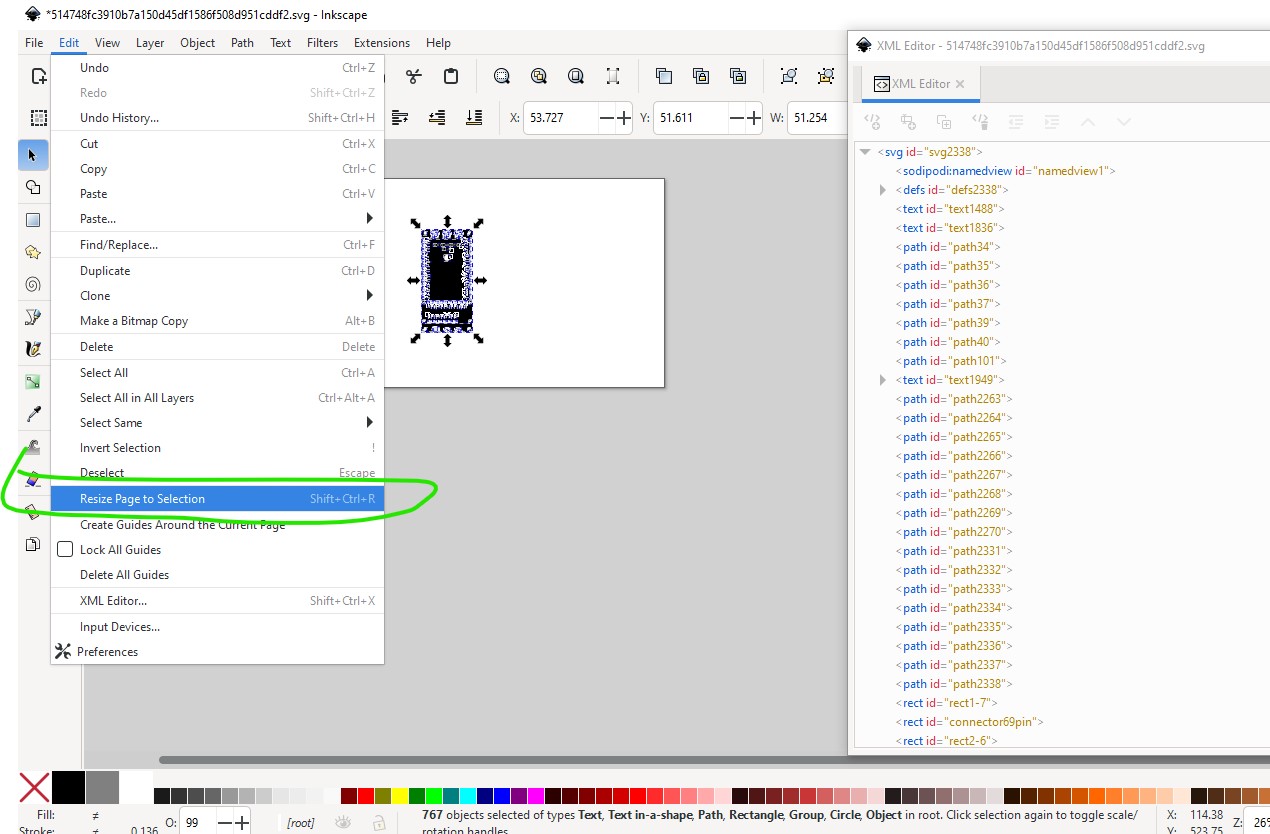Toggle the layer lock icon in status bar
Image resolution: width=1270 pixels, height=834 pixels.
click(x=379, y=822)
